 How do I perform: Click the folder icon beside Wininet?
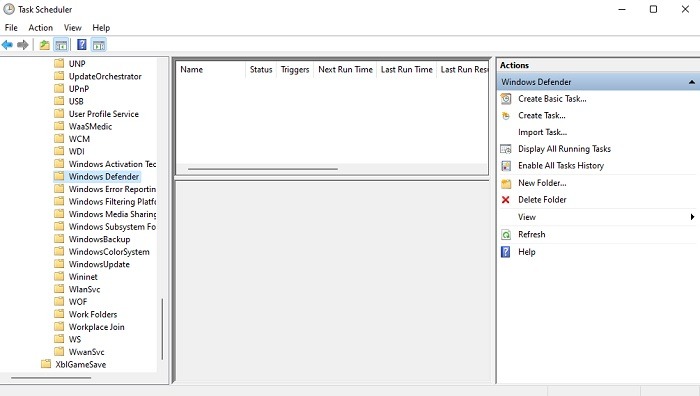click(59, 276)
